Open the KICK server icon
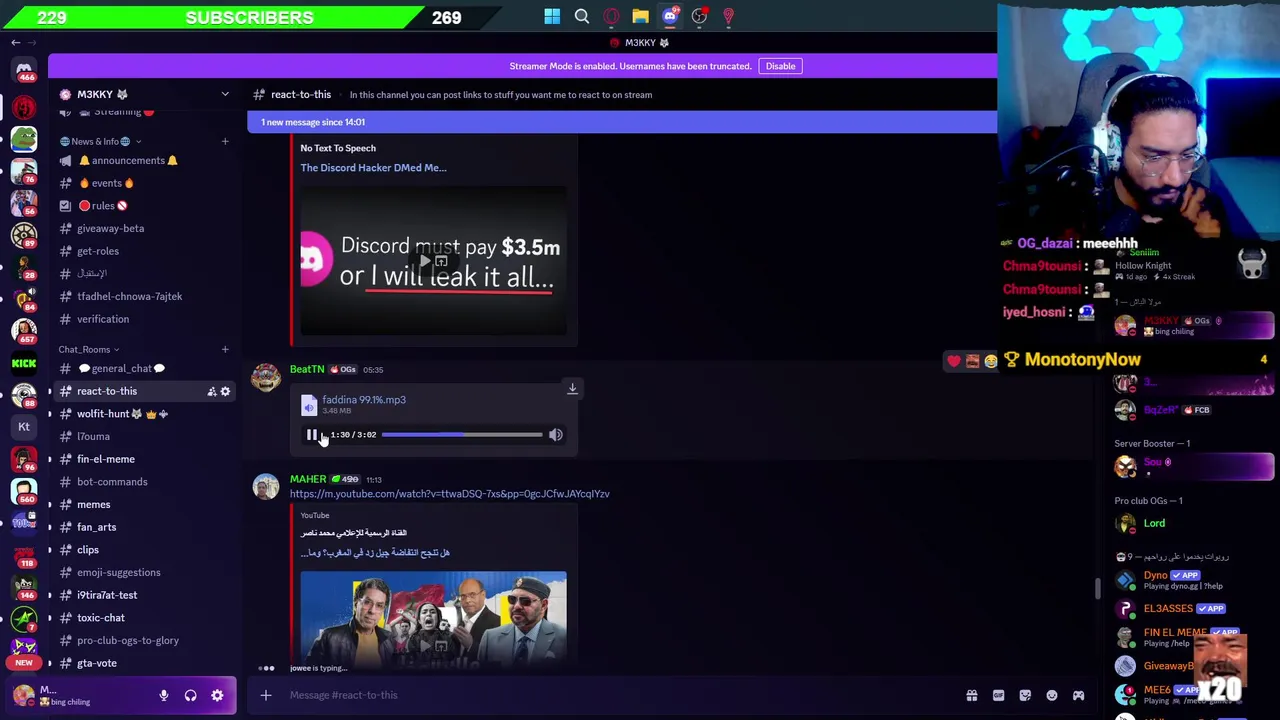Viewport: 1280px width, 720px height. click(24, 363)
